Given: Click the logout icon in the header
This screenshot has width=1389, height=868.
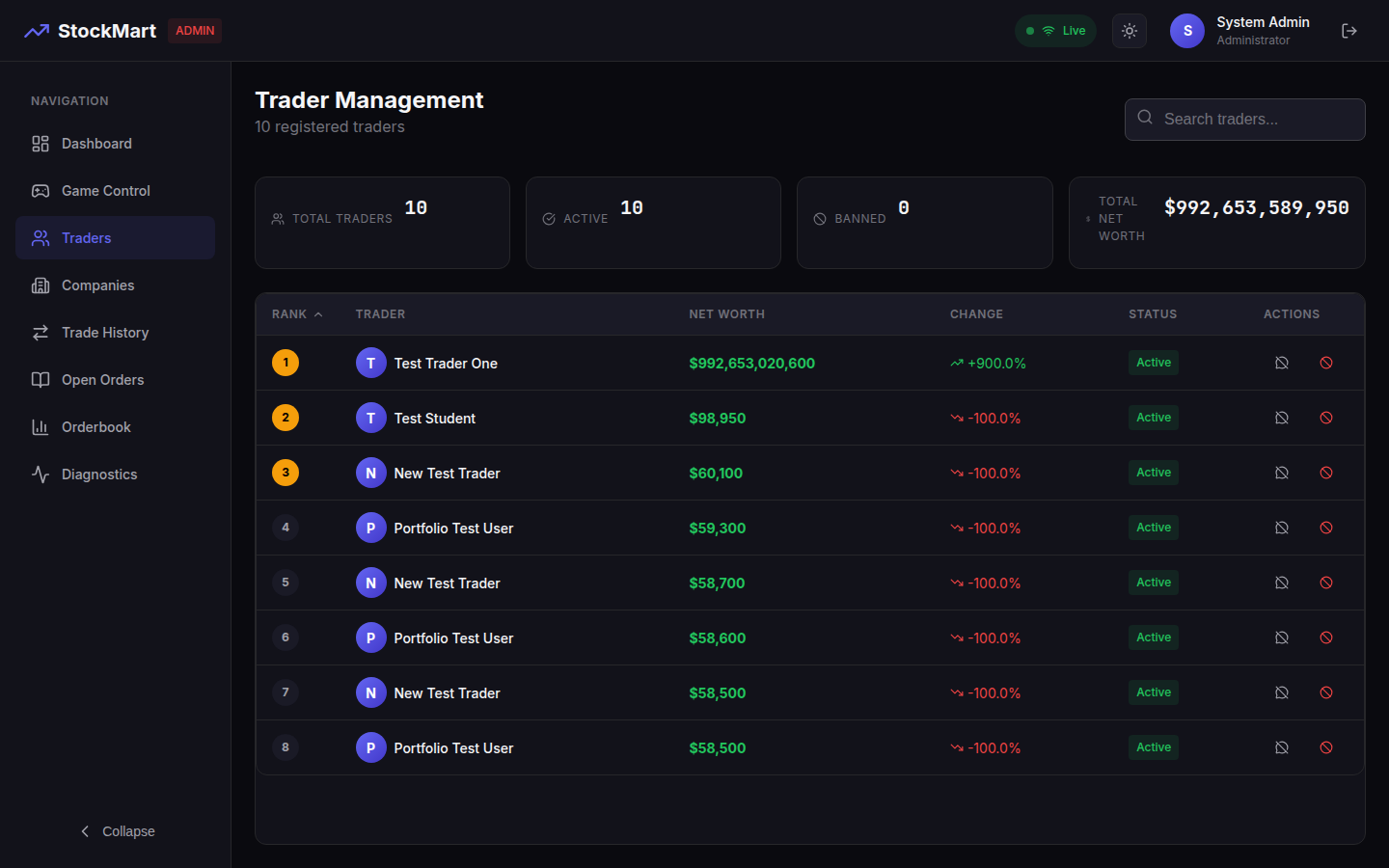Looking at the screenshot, I should tap(1349, 30).
